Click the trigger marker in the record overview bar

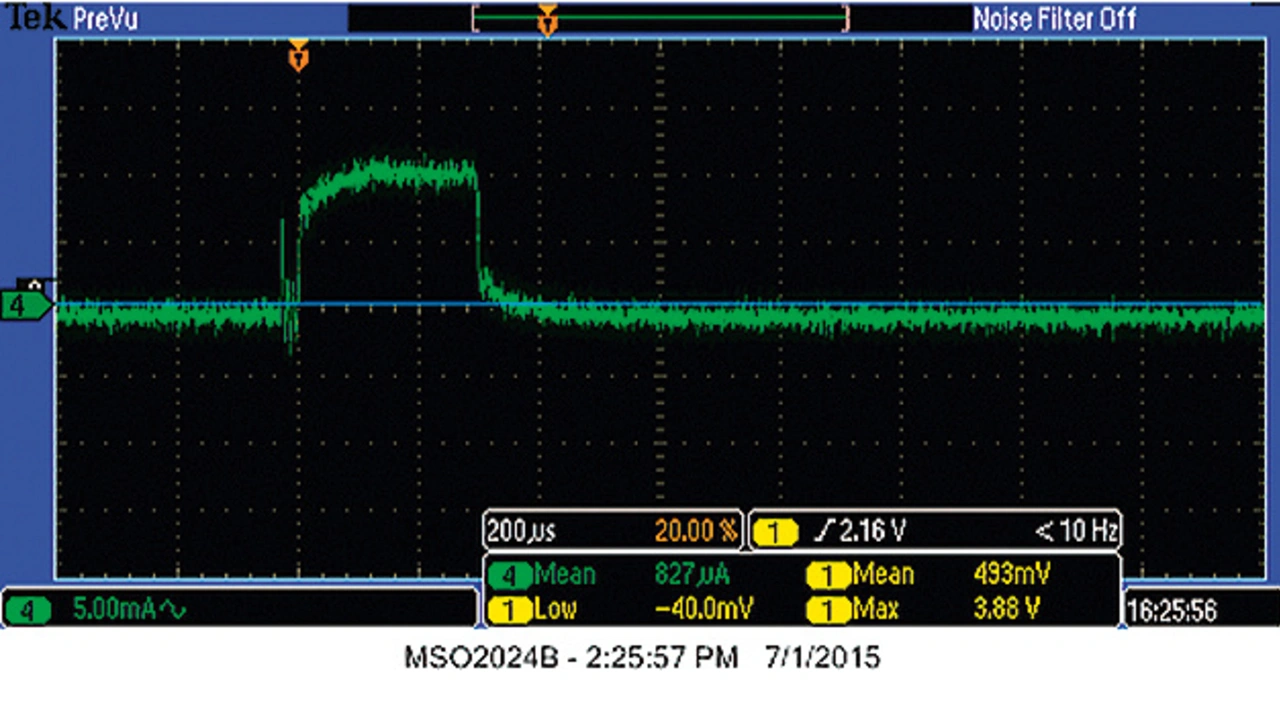click(547, 20)
